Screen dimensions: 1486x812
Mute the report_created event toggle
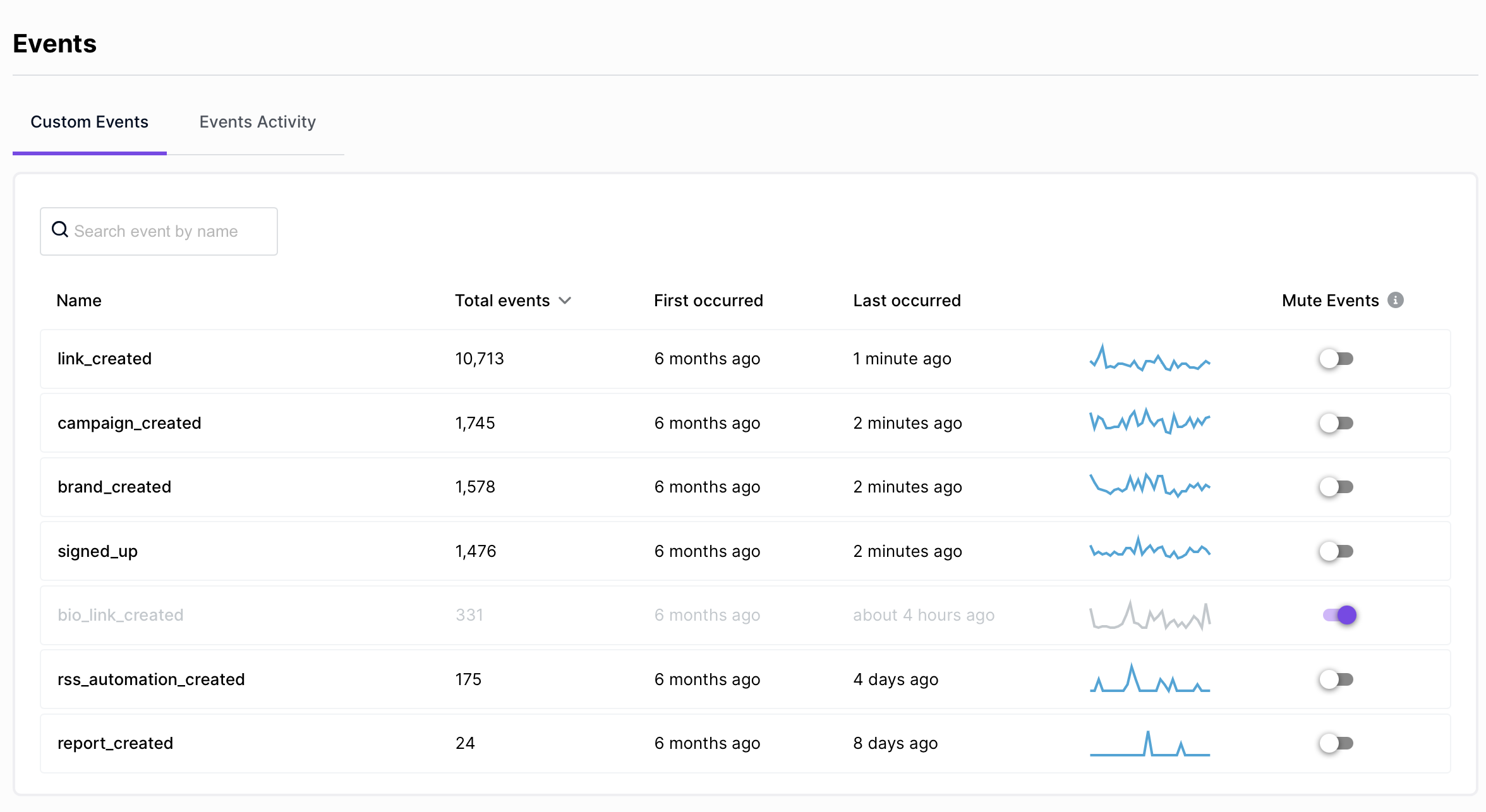(x=1336, y=743)
